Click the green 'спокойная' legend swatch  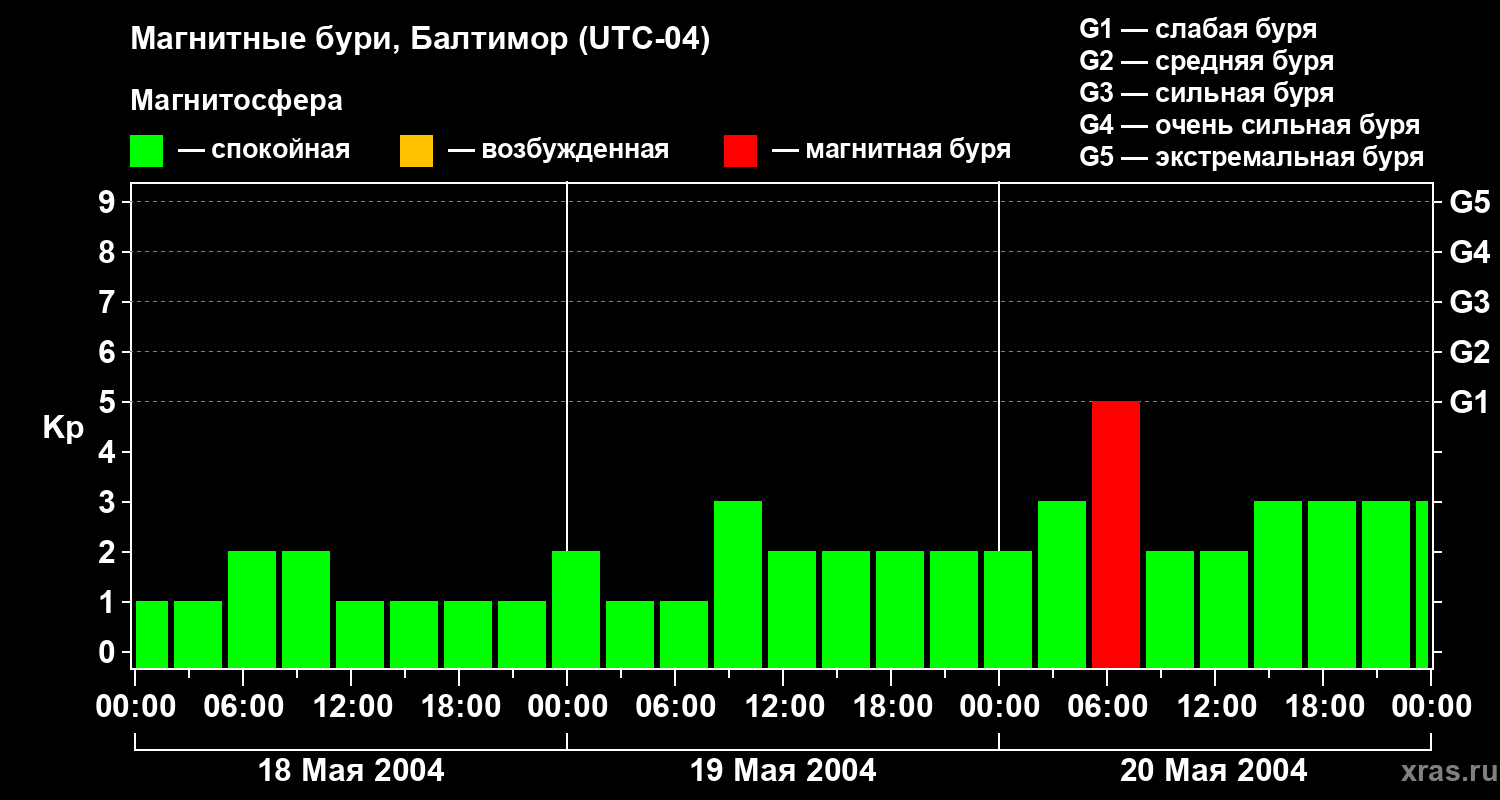click(x=147, y=151)
